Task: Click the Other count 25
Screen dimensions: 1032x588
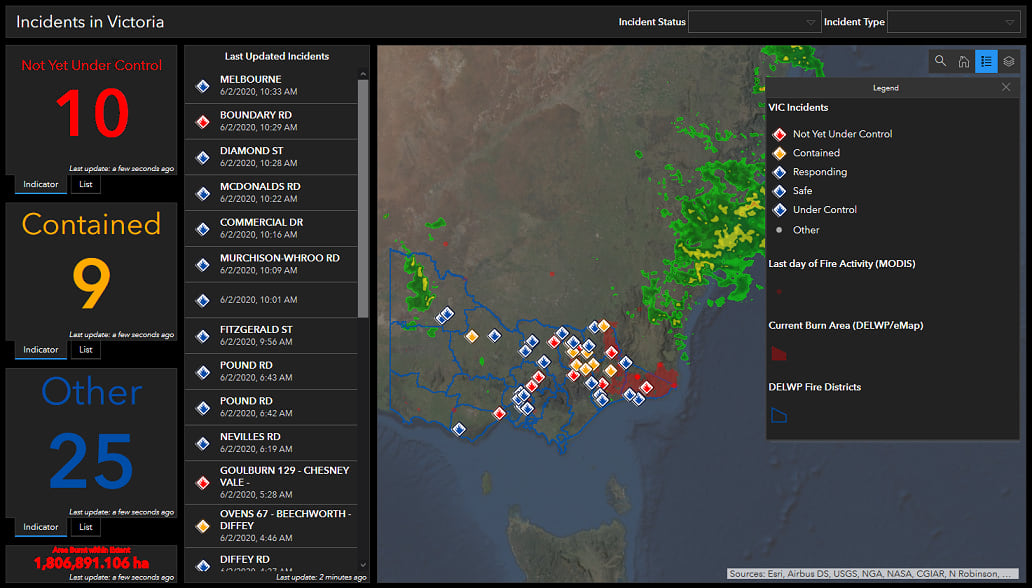Action: 91,460
